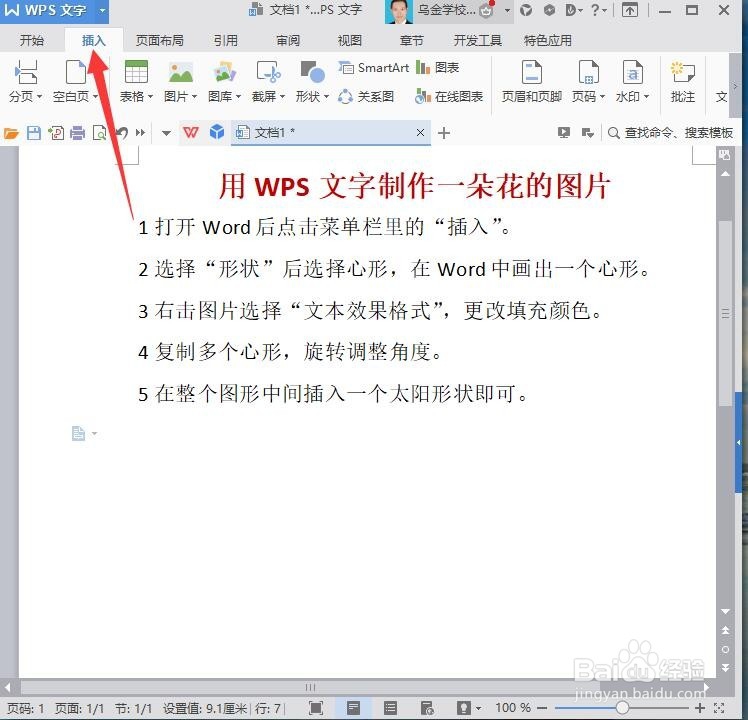Click the 截屏 screenshot icon
Screen dimensions: 748x720
(269, 72)
